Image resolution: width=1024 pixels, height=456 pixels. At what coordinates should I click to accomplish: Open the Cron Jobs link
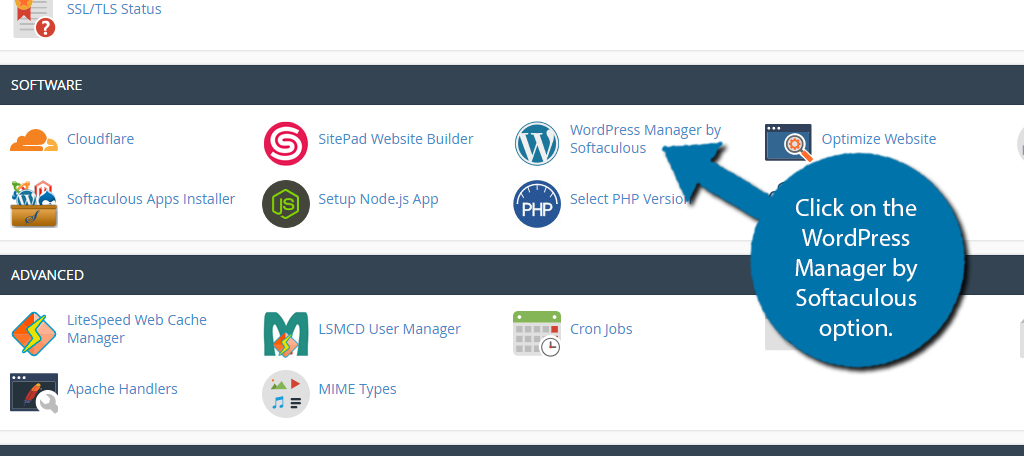(601, 329)
